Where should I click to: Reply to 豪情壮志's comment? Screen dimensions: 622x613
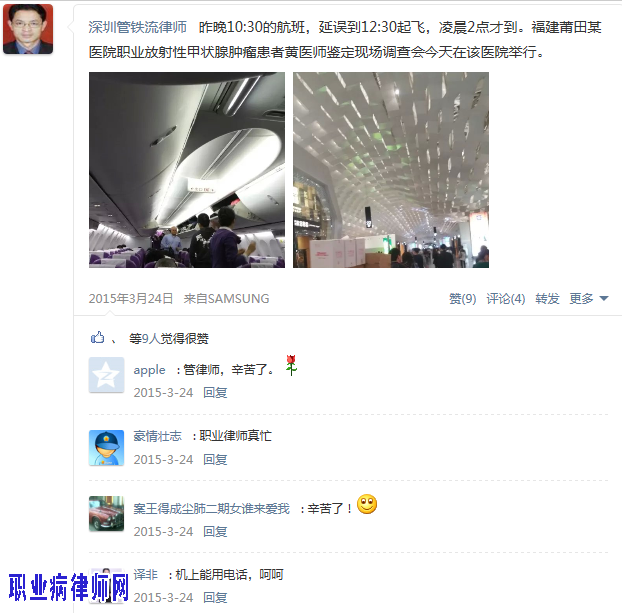click(x=215, y=459)
